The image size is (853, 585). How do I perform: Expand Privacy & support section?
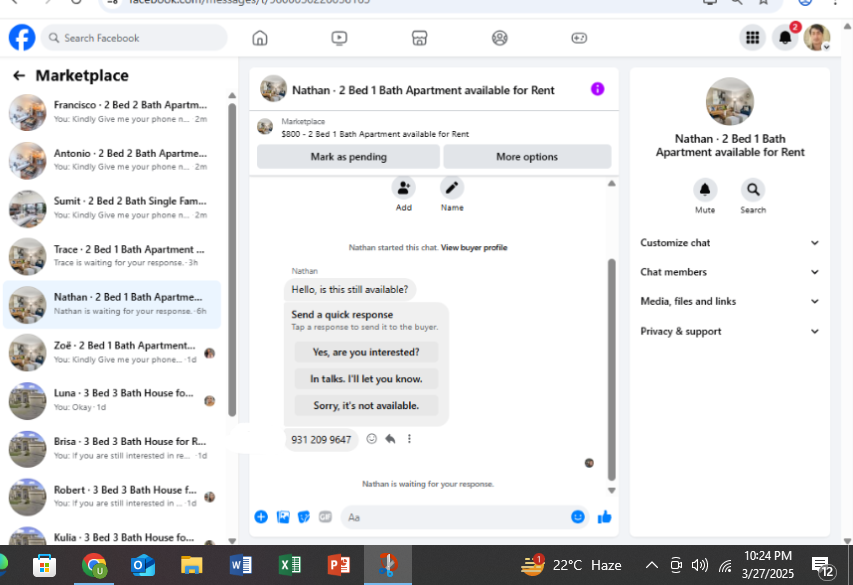[x=730, y=331]
